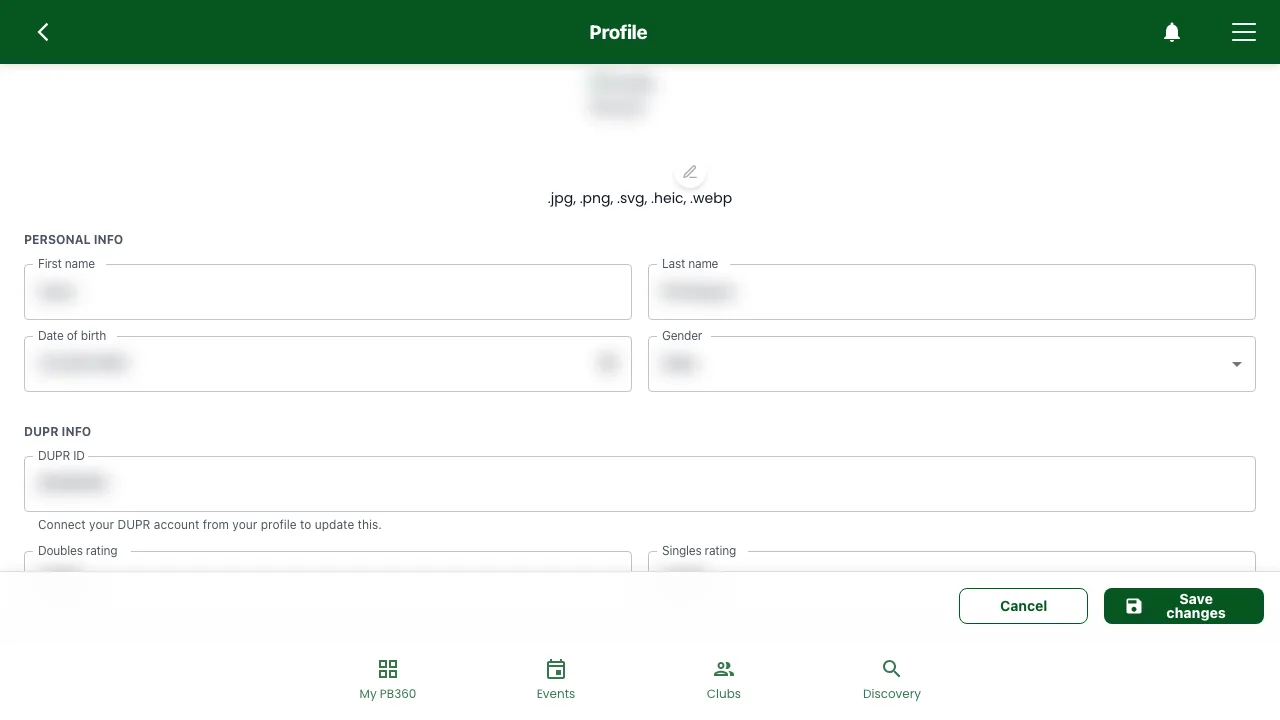Edit profile photo with pencil icon
The image size is (1280, 720).
[690, 172]
